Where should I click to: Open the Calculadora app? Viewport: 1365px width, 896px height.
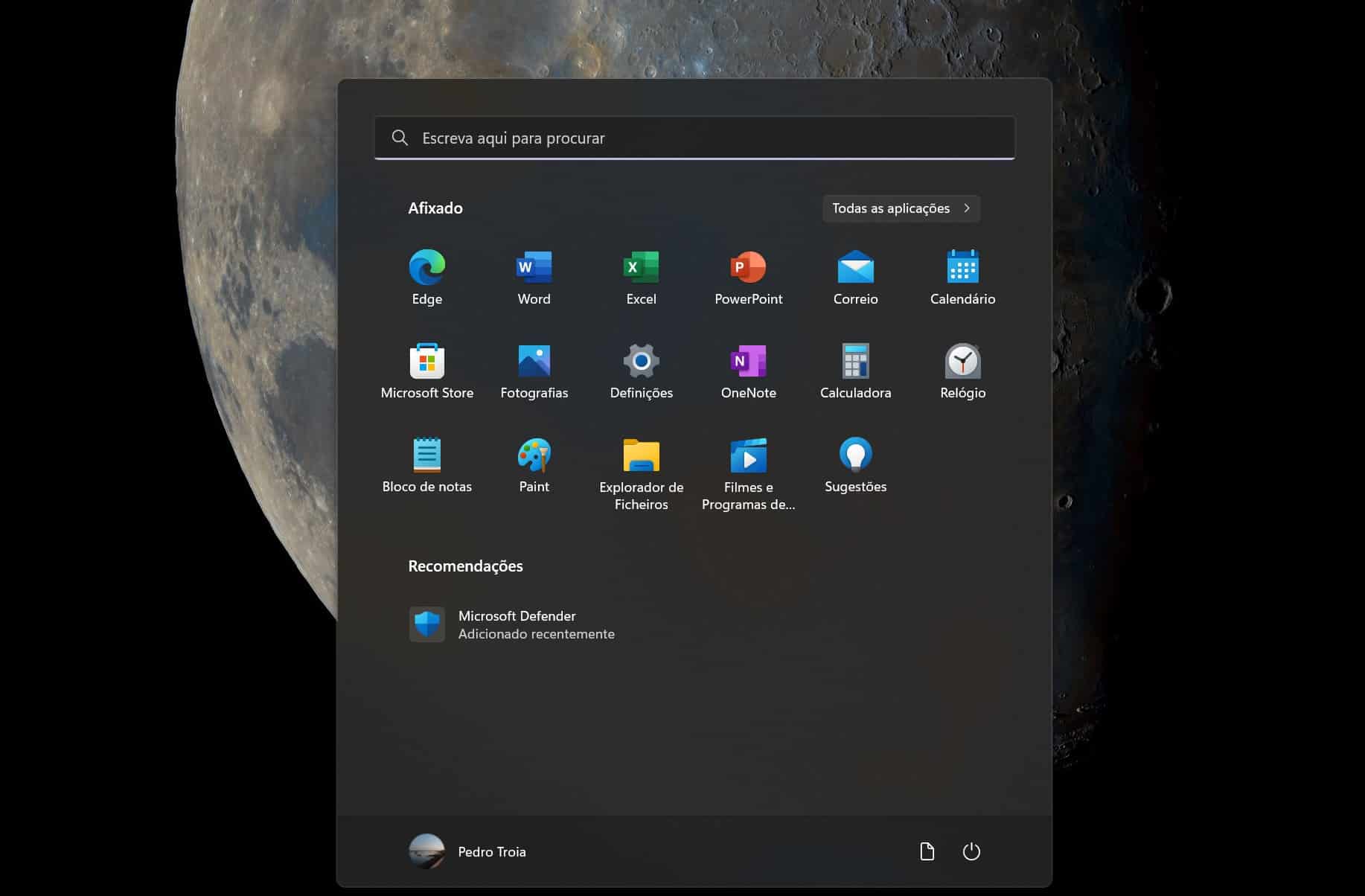pos(855,362)
